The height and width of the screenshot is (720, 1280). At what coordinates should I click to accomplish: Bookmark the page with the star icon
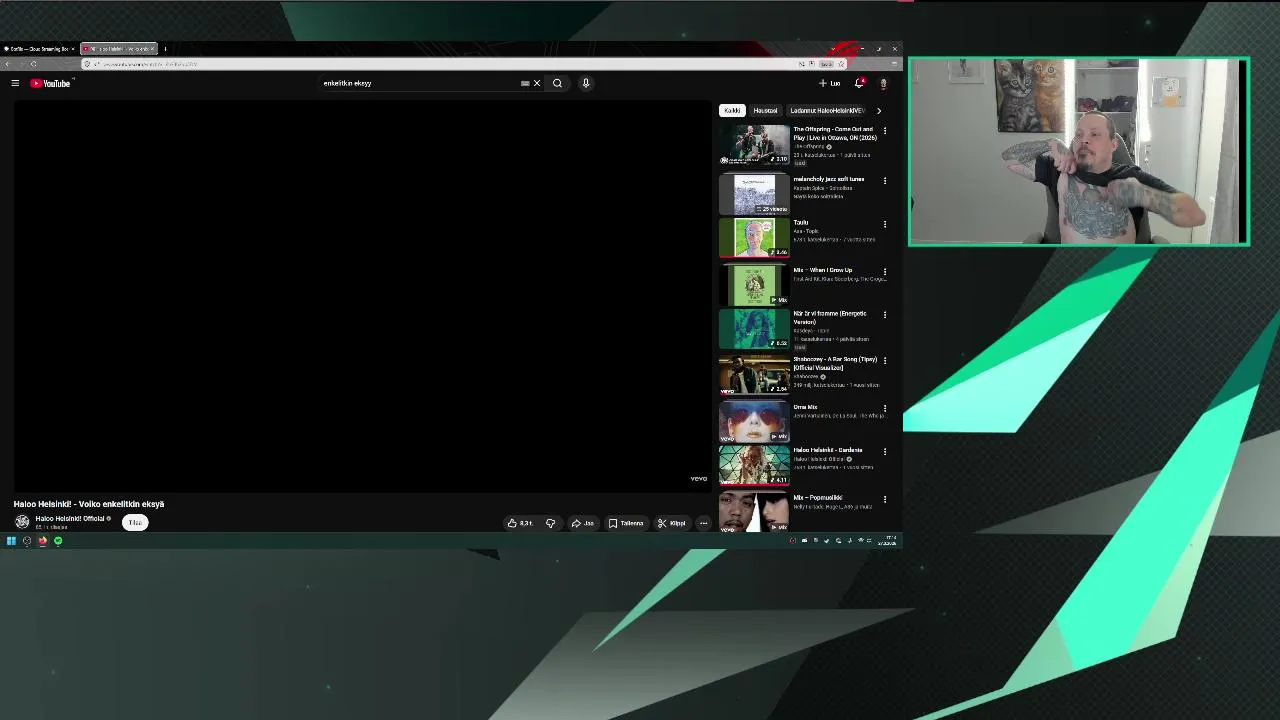tap(841, 64)
